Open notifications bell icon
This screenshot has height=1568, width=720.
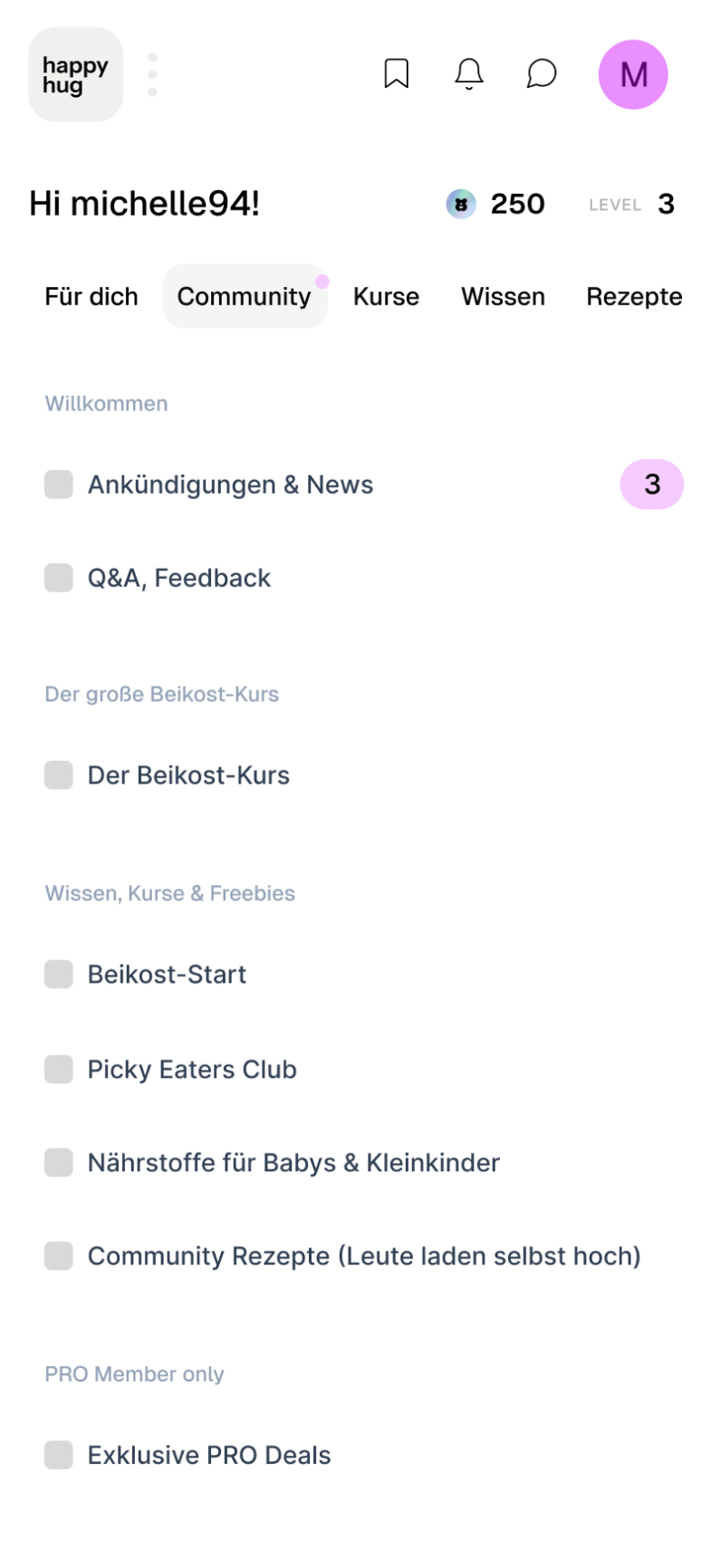469,74
